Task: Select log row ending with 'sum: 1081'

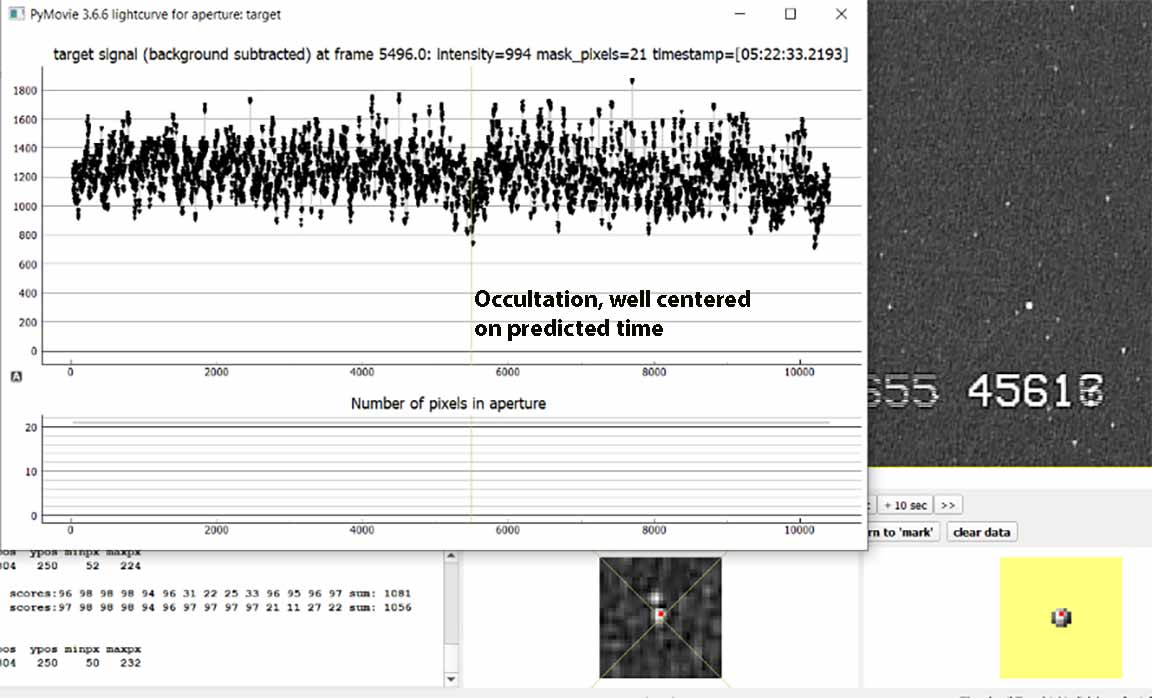Action: point(210,593)
